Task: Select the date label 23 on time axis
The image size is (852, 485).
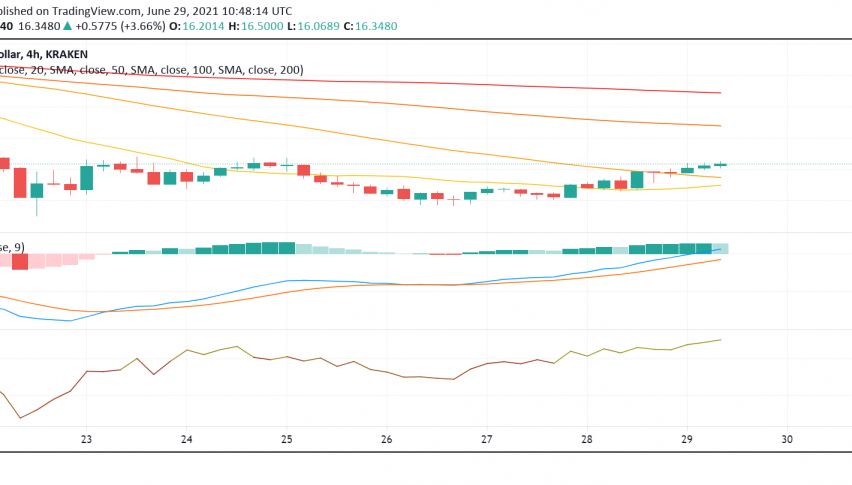Action: (86, 439)
